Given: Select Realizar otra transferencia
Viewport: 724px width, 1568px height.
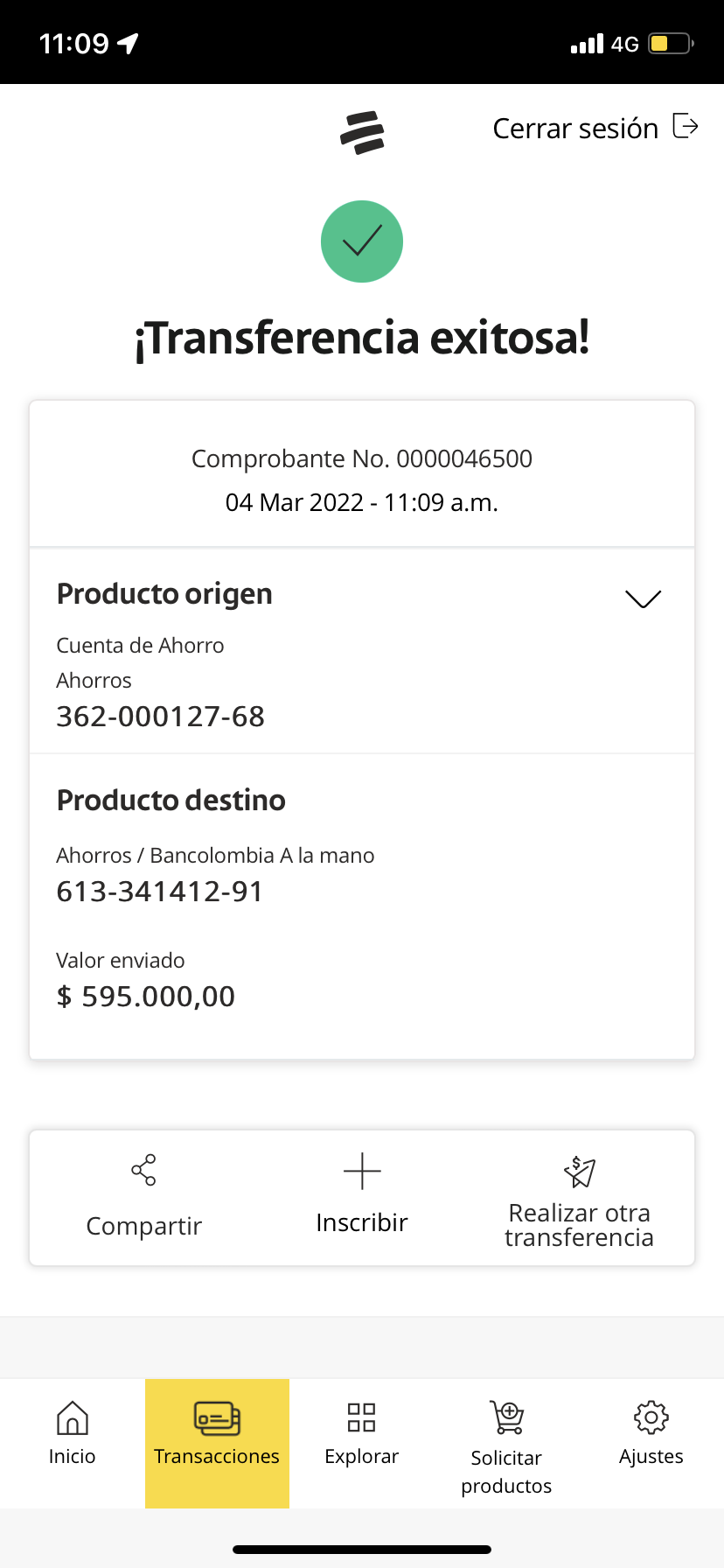Looking at the screenshot, I should (x=579, y=1225).
